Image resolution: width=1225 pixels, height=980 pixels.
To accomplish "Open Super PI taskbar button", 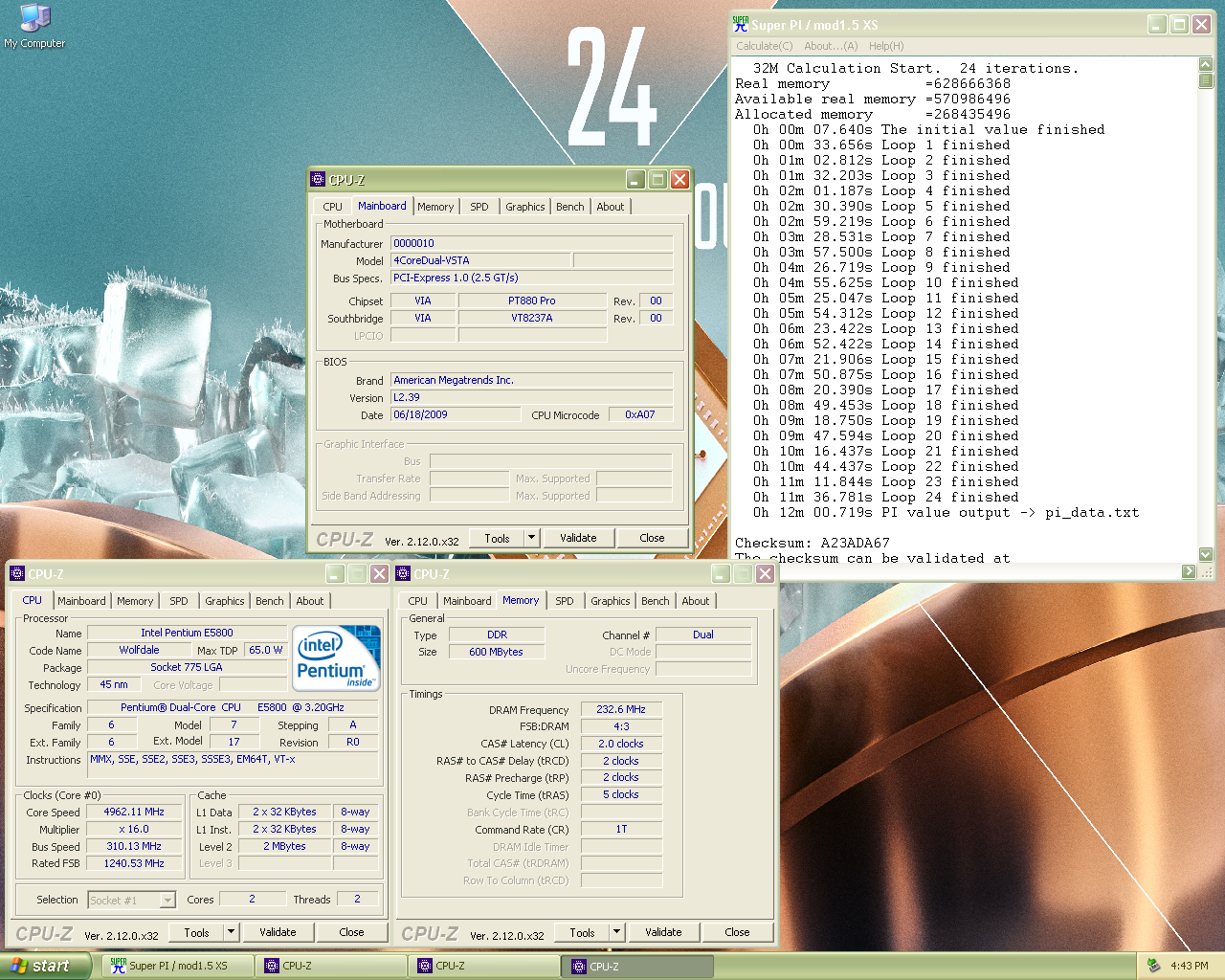I will [178, 966].
